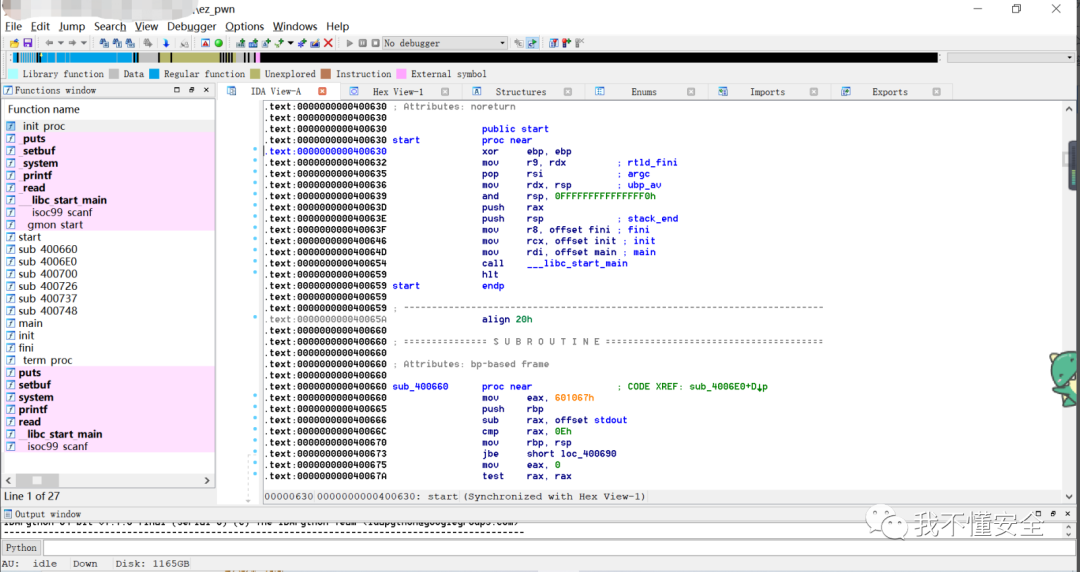Click the terminate process stop icon

(x=375, y=43)
